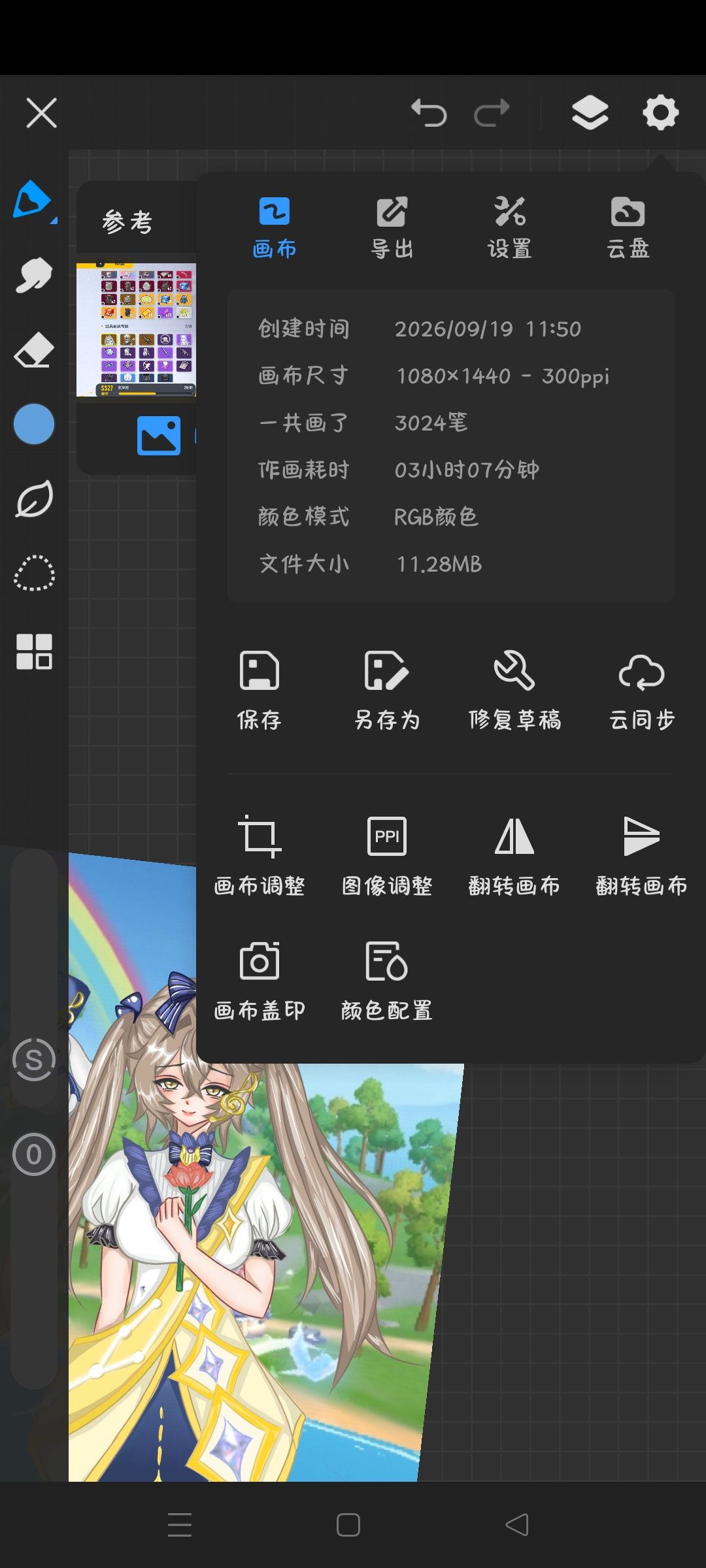Screen dimensions: 706x1568
Task: Open 颜色配置 color profile option
Action: [387, 981]
